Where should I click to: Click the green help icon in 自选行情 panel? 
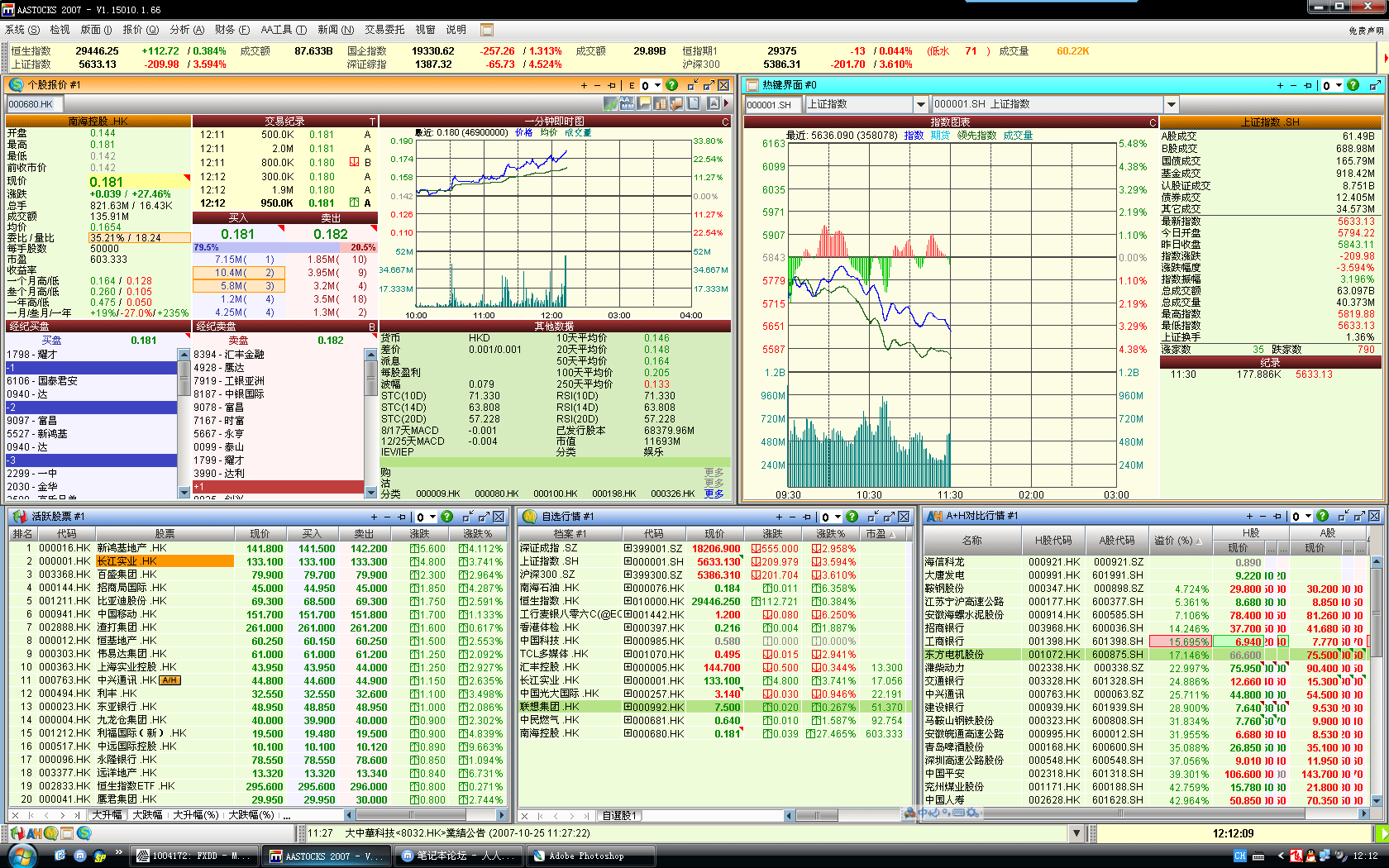pyautogui.click(x=852, y=517)
